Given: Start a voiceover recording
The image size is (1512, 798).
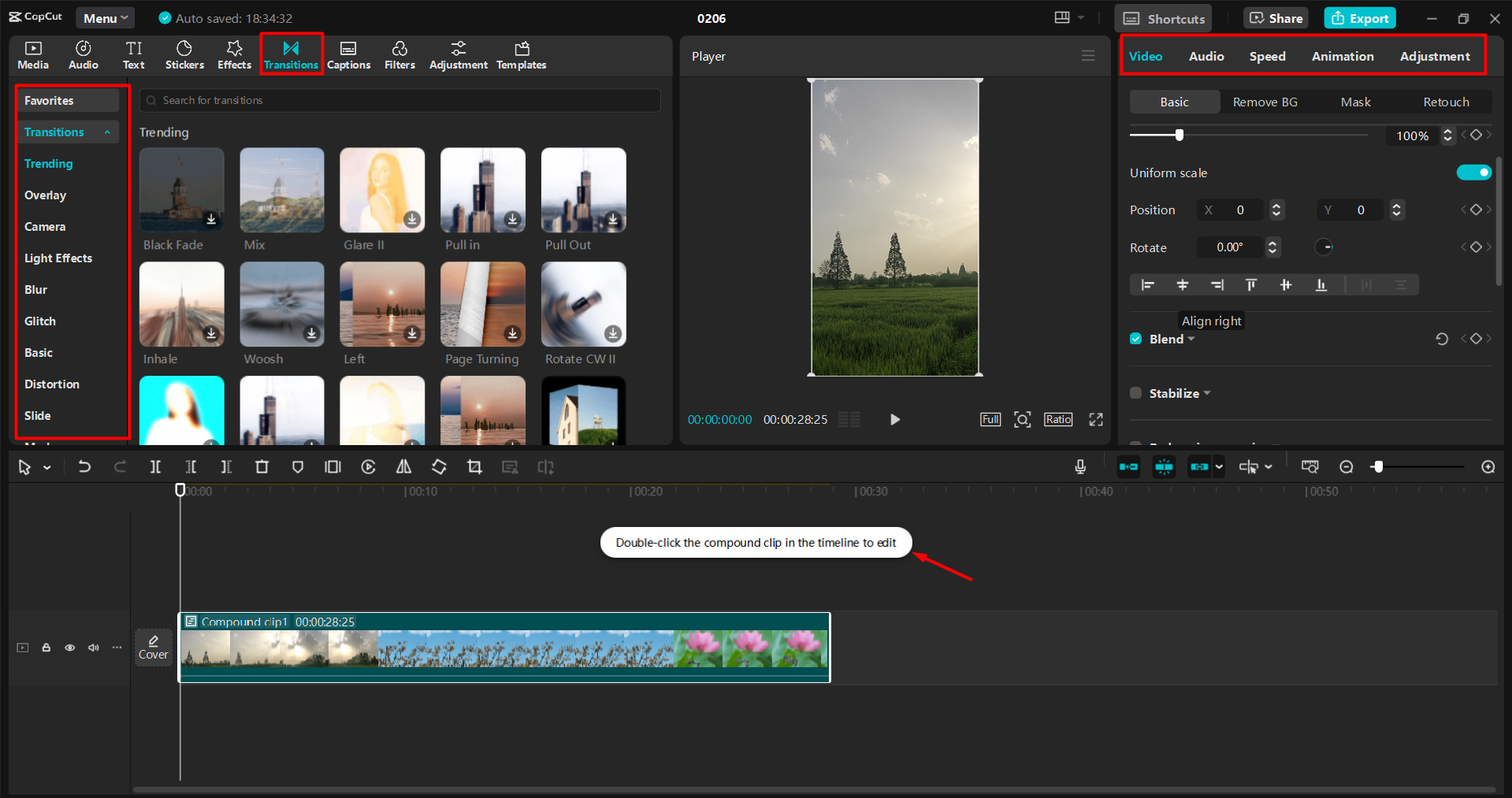Looking at the screenshot, I should [x=1080, y=466].
